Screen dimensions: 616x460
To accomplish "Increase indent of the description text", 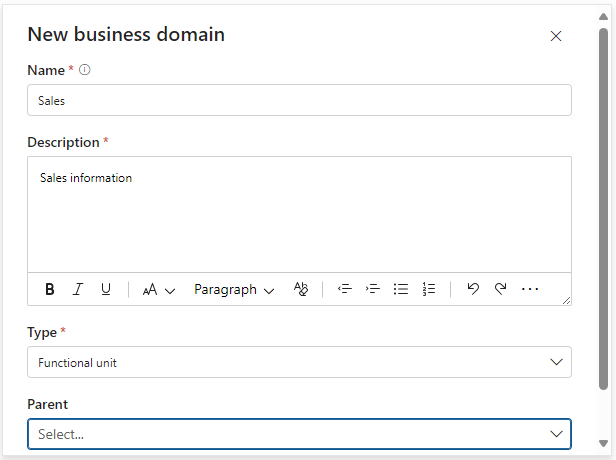I will point(373,289).
